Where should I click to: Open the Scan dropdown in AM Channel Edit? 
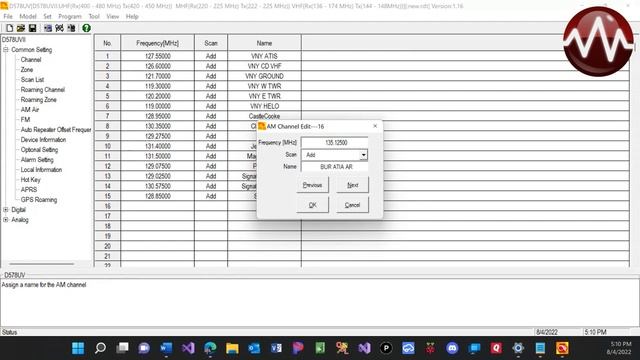363,155
